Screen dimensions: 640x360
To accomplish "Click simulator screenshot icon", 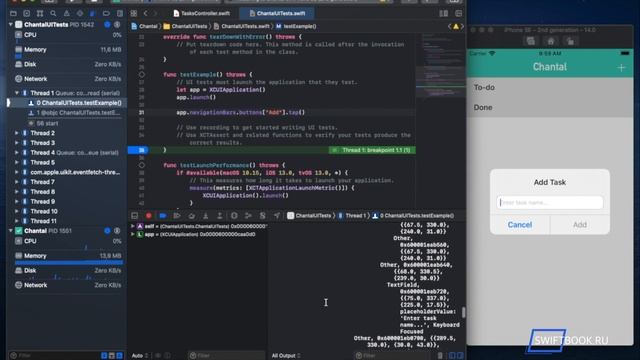I will pos(531,41).
